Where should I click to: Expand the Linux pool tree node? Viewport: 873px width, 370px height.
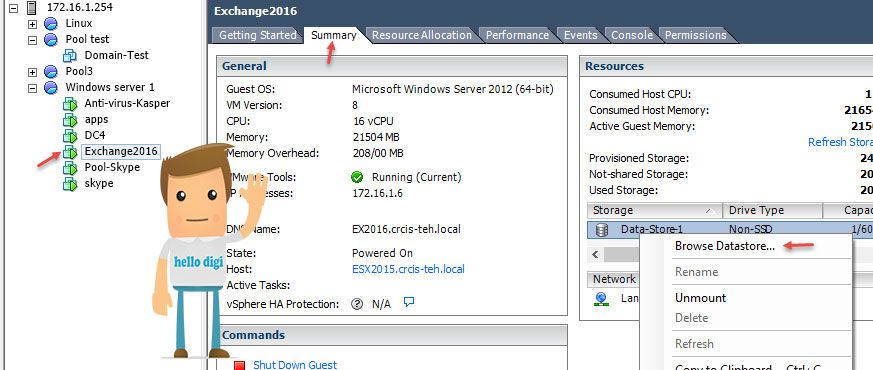[x=32, y=24]
